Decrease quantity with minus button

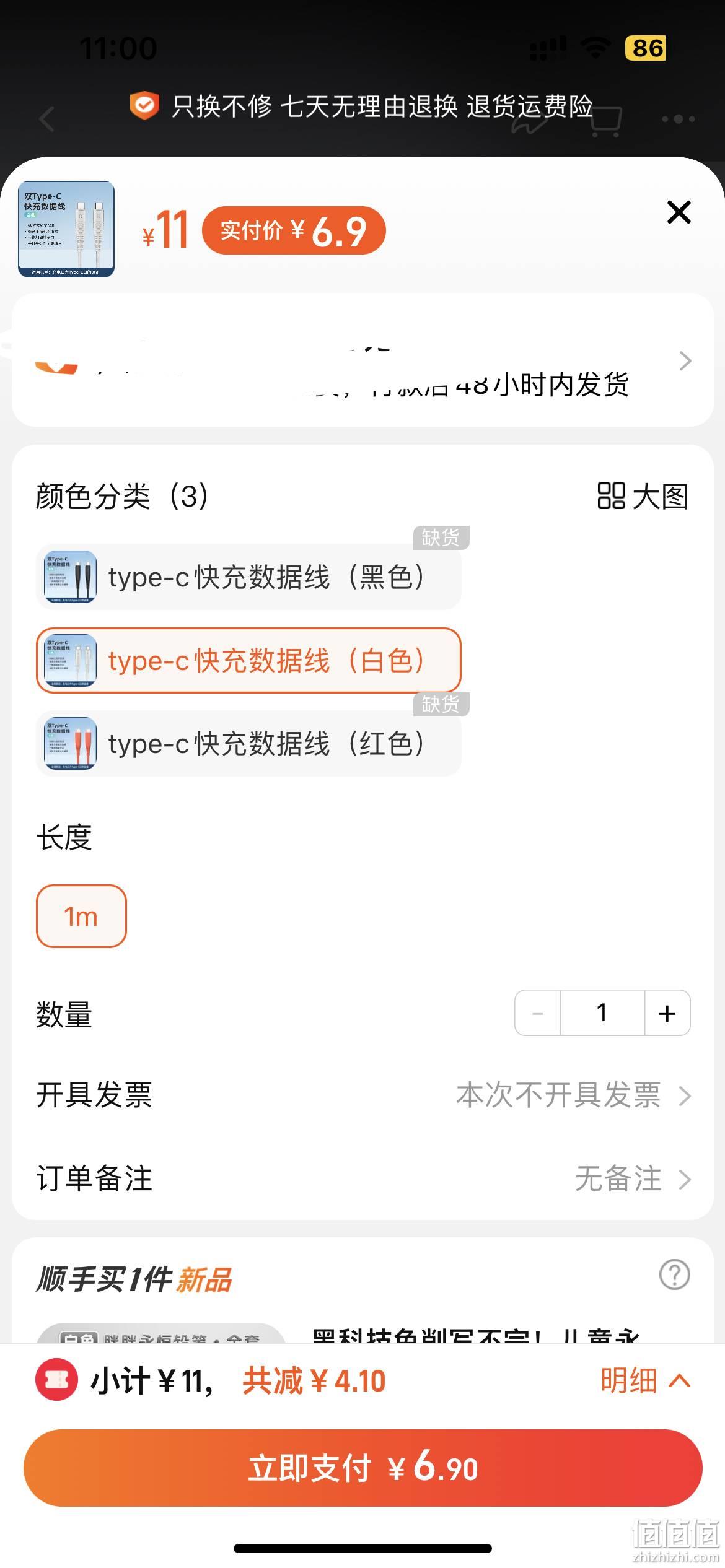[x=537, y=1013]
